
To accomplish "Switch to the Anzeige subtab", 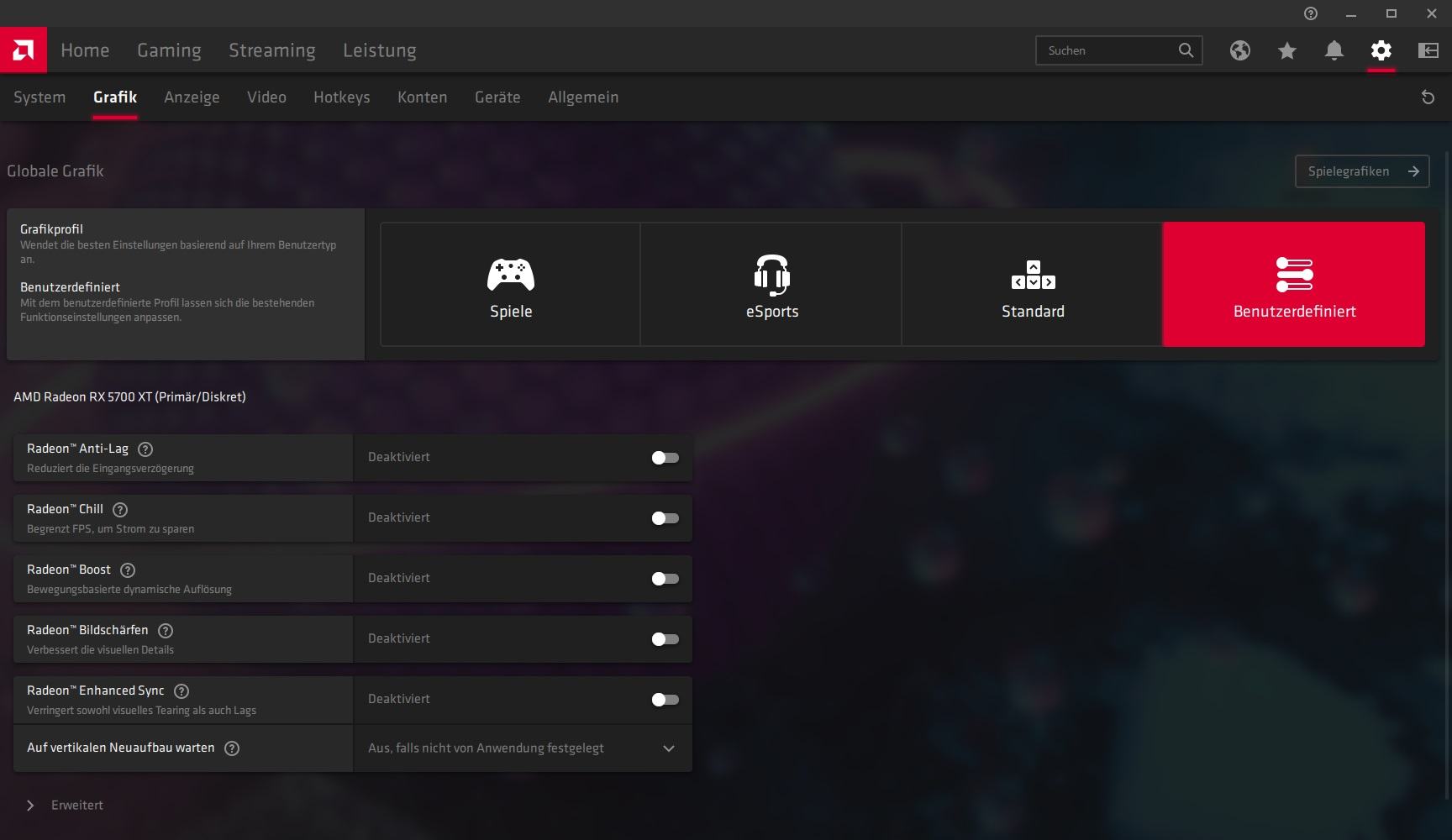I will [192, 97].
